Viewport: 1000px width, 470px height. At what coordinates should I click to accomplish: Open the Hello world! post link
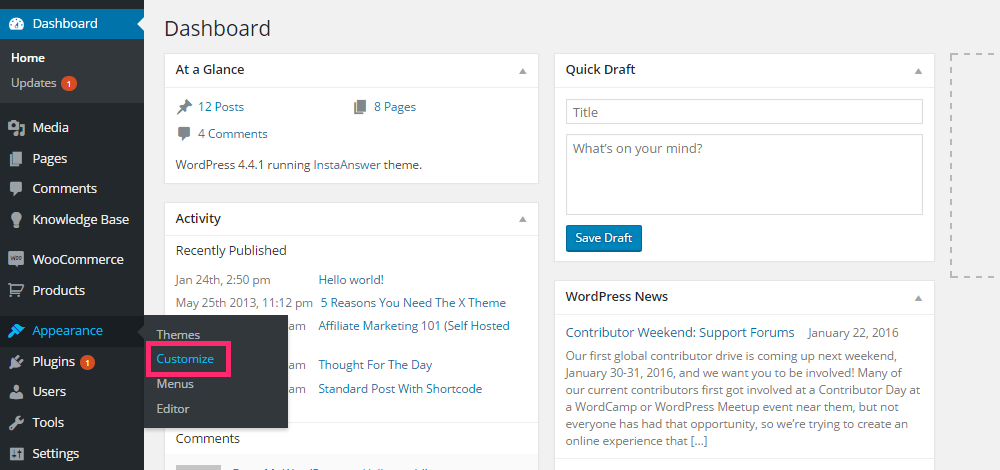click(x=351, y=280)
